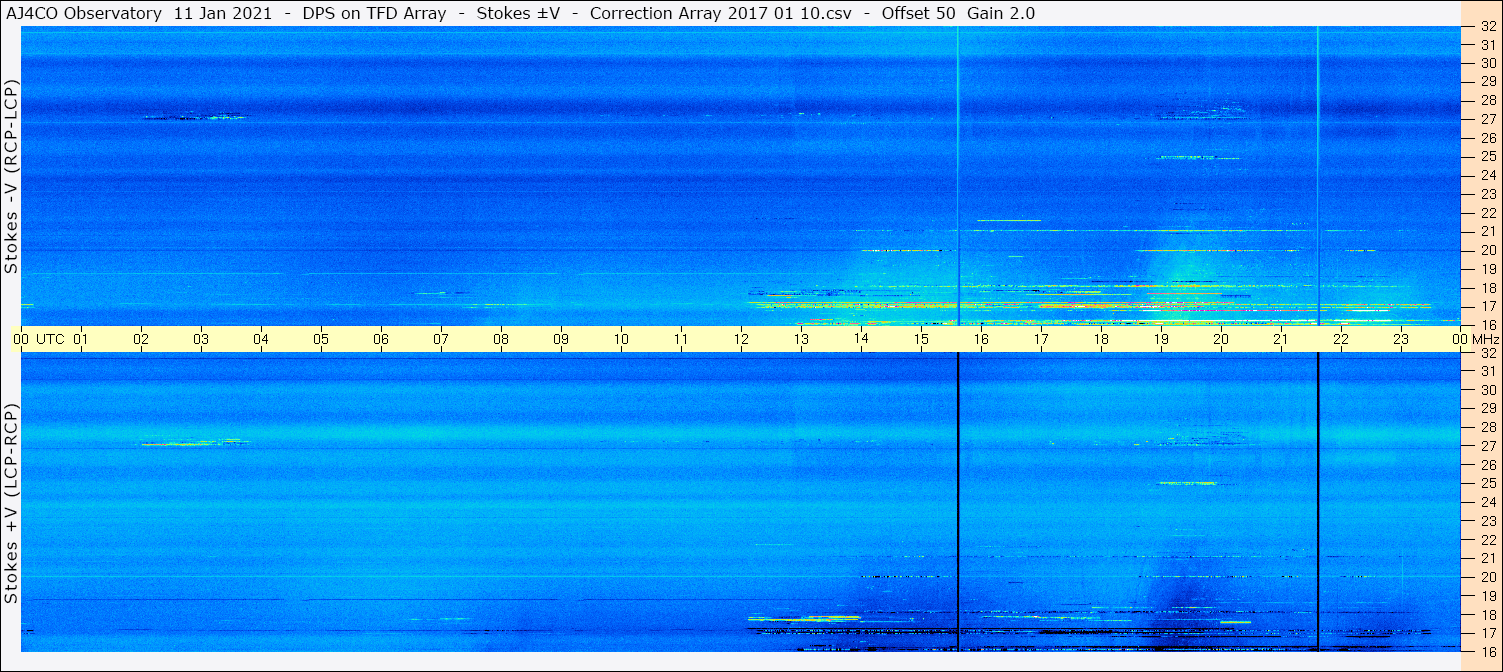
Task: Select hour '12' on the UTC axis
Action: coord(741,339)
